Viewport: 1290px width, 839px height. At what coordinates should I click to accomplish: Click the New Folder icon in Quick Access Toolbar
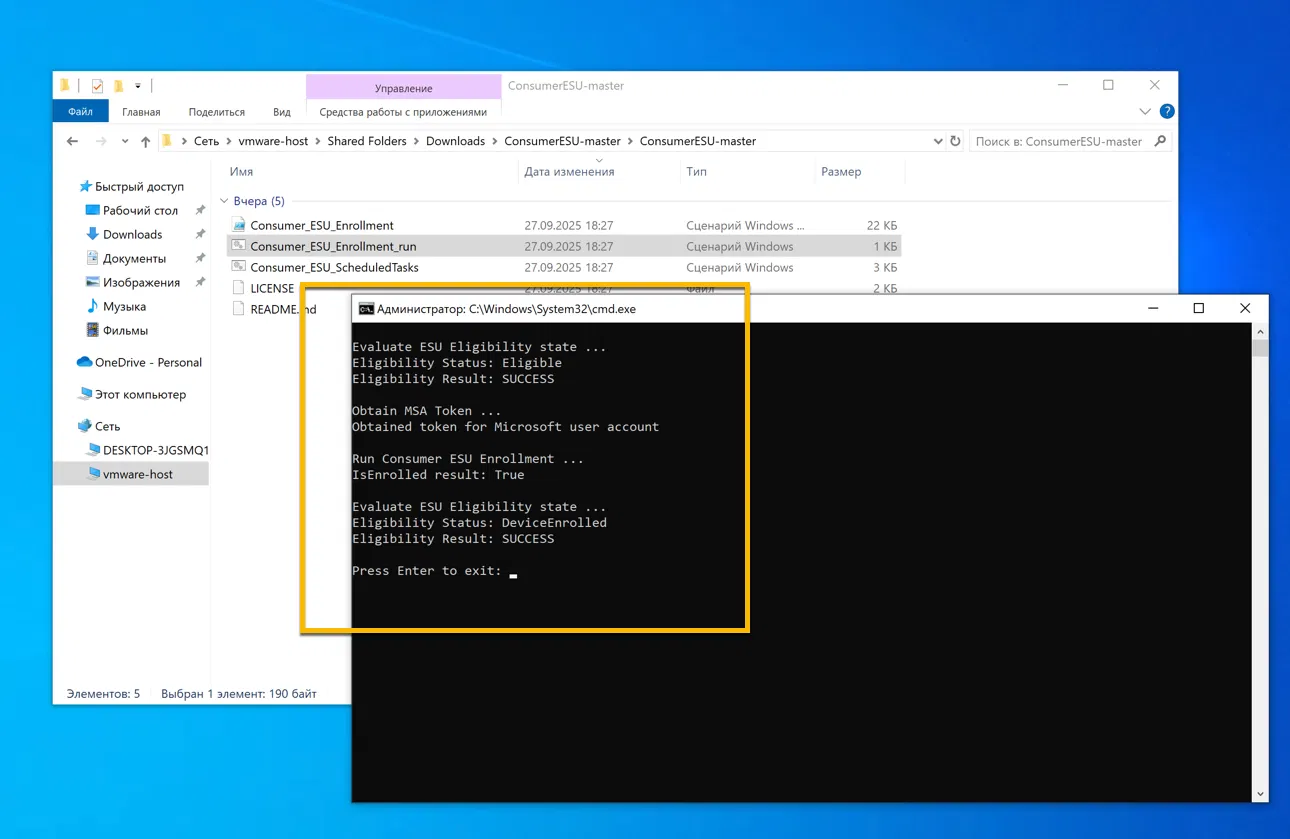(117, 86)
